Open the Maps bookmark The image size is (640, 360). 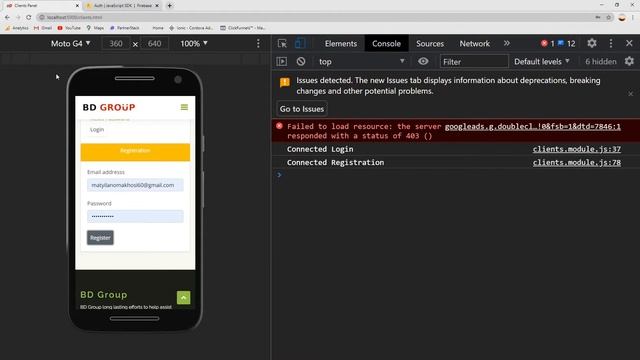[x=95, y=28]
